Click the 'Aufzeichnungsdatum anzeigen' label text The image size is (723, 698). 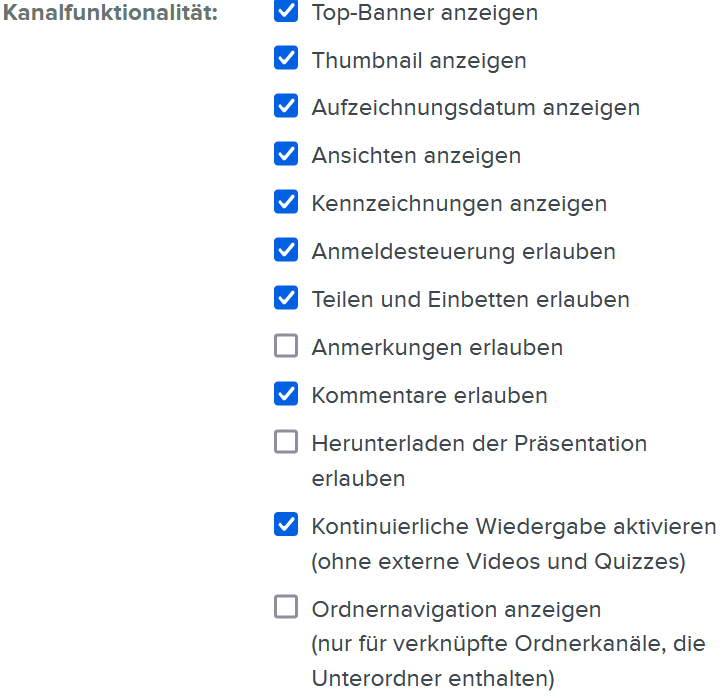coord(475,108)
